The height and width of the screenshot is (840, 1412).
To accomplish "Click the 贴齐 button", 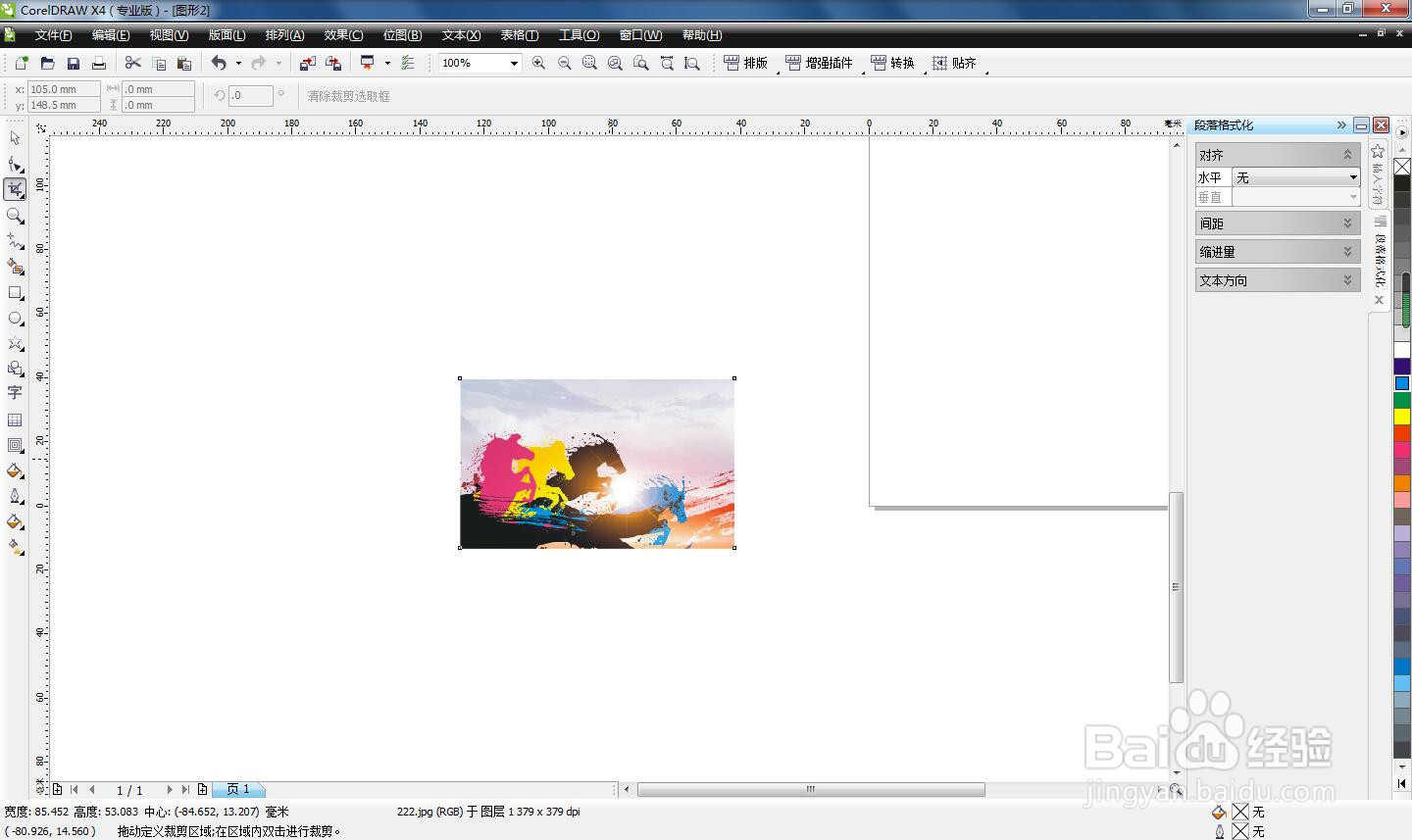I will 954,63.
